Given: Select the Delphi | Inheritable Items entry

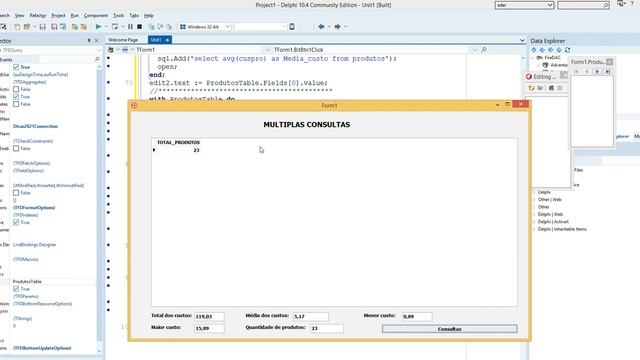Looking at the screenshot, I should coord(562,229).
